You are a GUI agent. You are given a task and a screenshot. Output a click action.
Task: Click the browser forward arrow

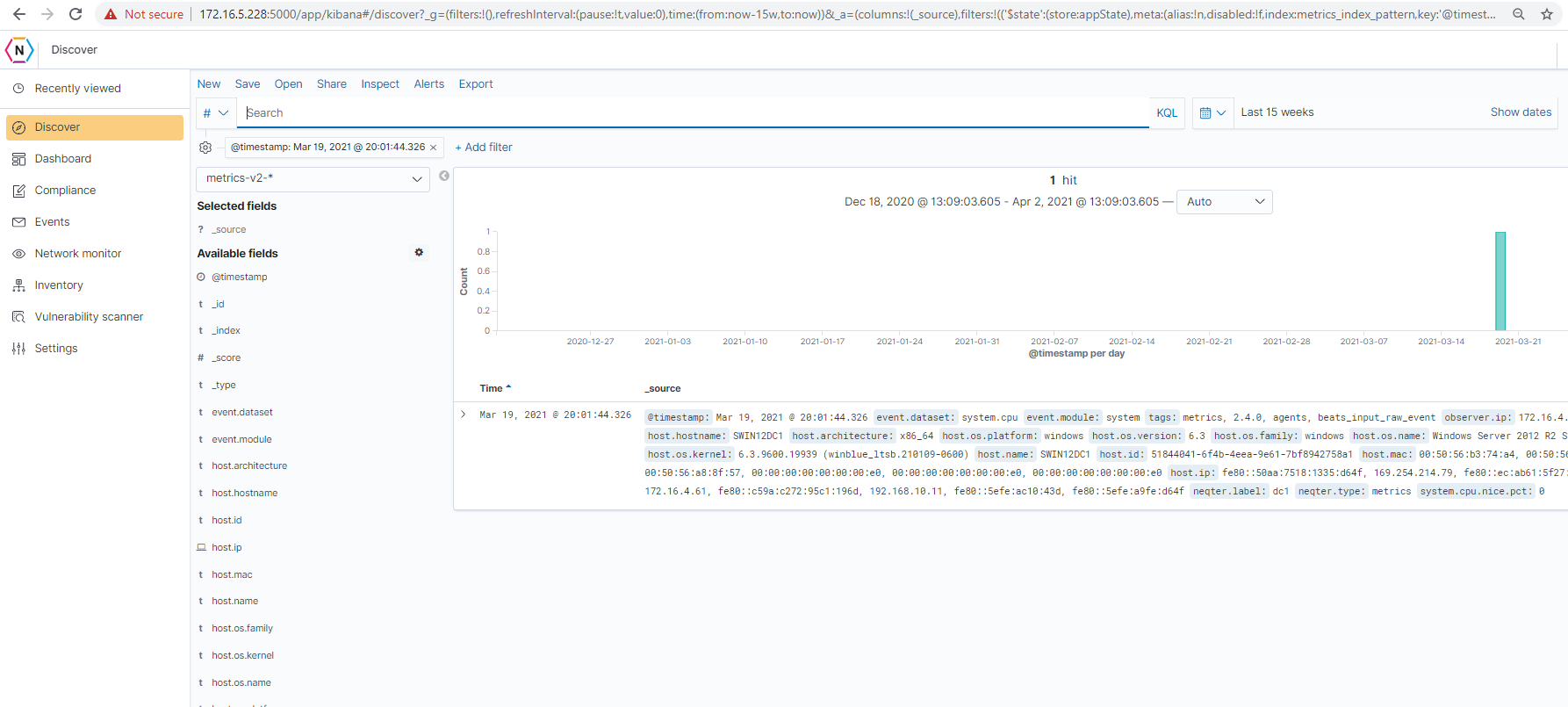click(47, 14)
